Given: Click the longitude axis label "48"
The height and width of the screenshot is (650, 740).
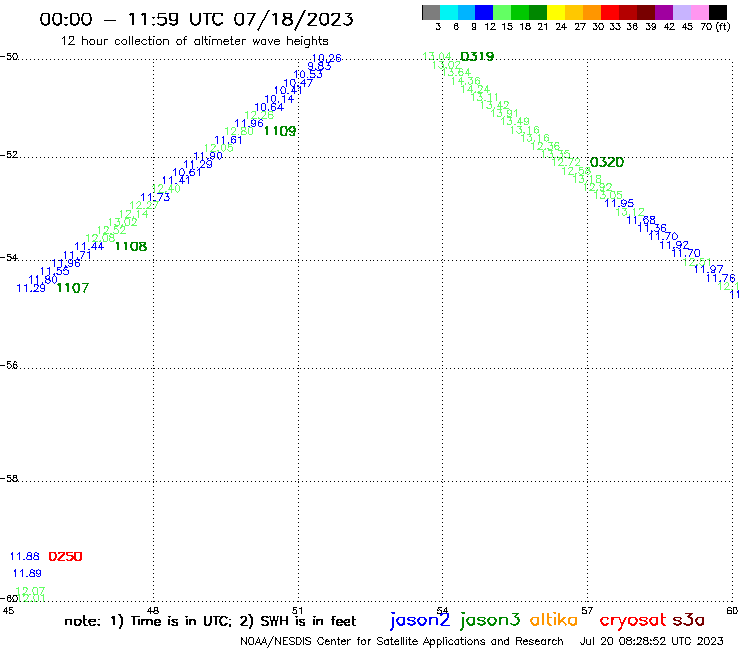Looking at the screenshot, I should 152,610.
